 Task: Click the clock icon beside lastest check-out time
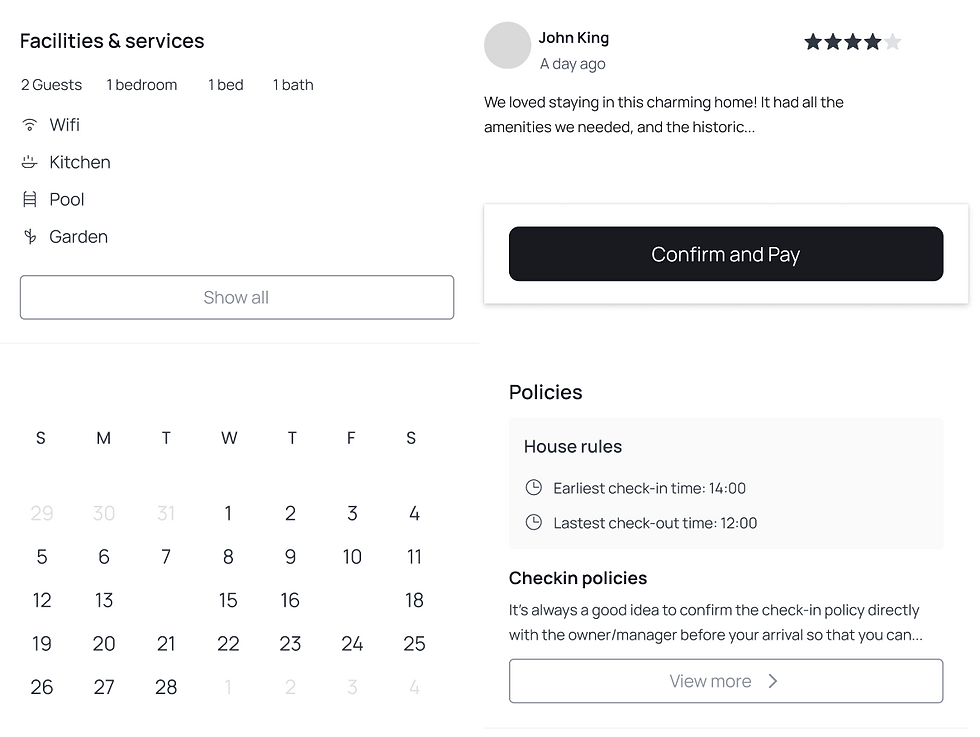pyautogui.click(x=534, y=522)
